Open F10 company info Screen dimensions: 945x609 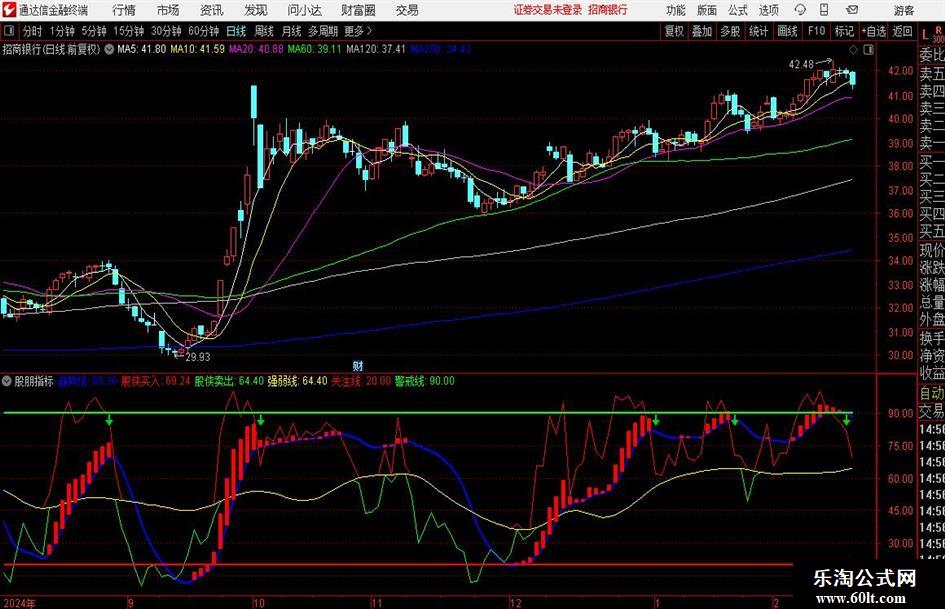[816, 31]
